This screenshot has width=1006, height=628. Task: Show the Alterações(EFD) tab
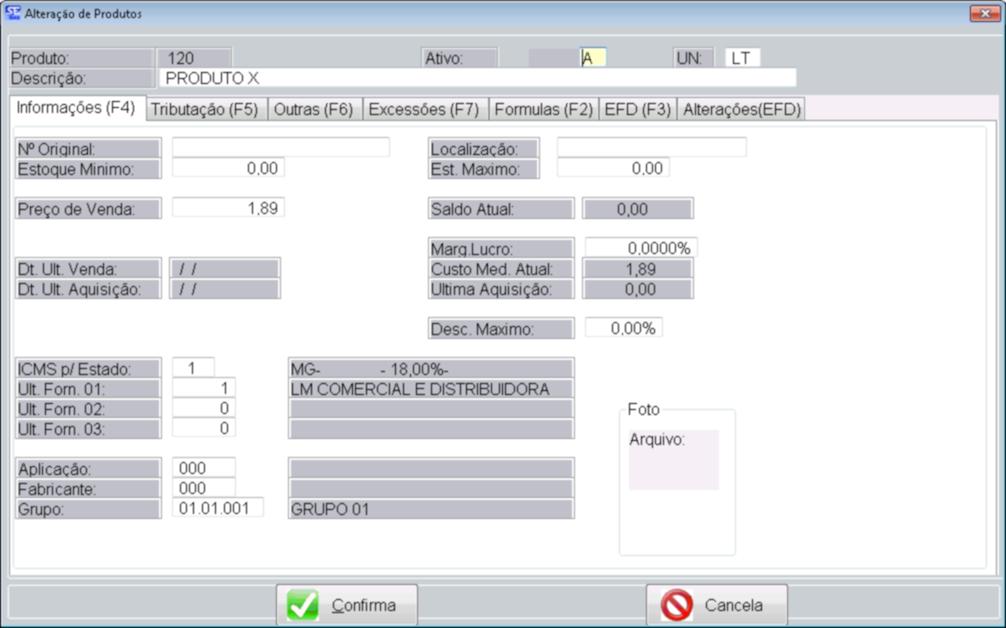[x=741, y=110]
